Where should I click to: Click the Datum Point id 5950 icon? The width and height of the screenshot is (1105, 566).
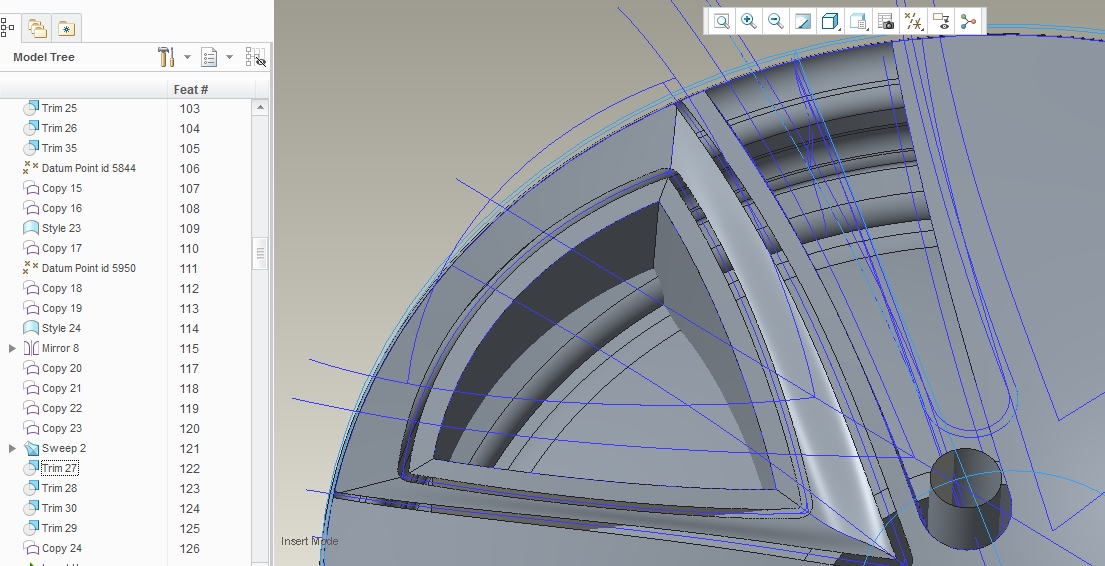pyautogui.click(x=30, y=268)
